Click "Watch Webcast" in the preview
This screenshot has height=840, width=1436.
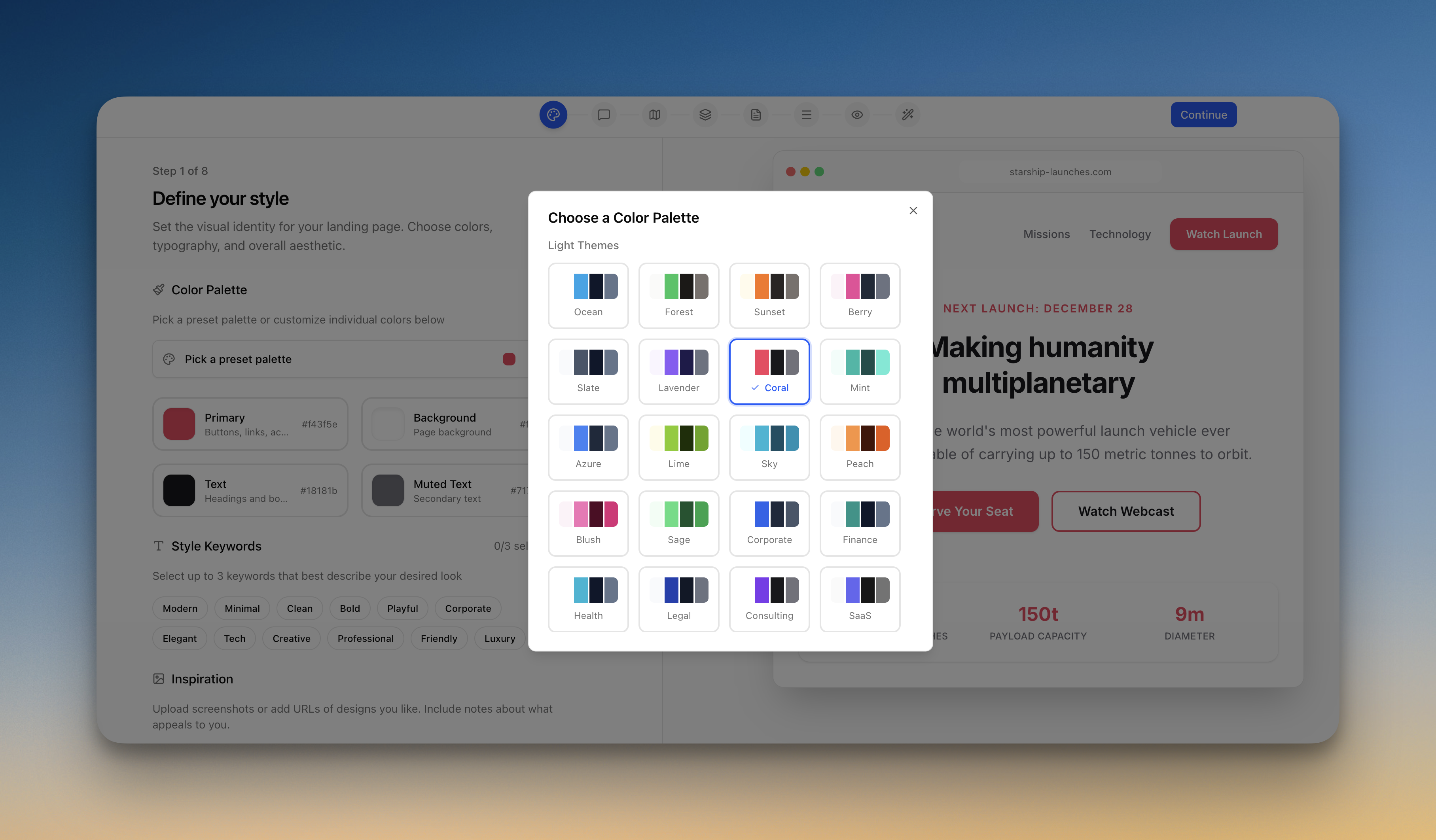click(1125, 511)
